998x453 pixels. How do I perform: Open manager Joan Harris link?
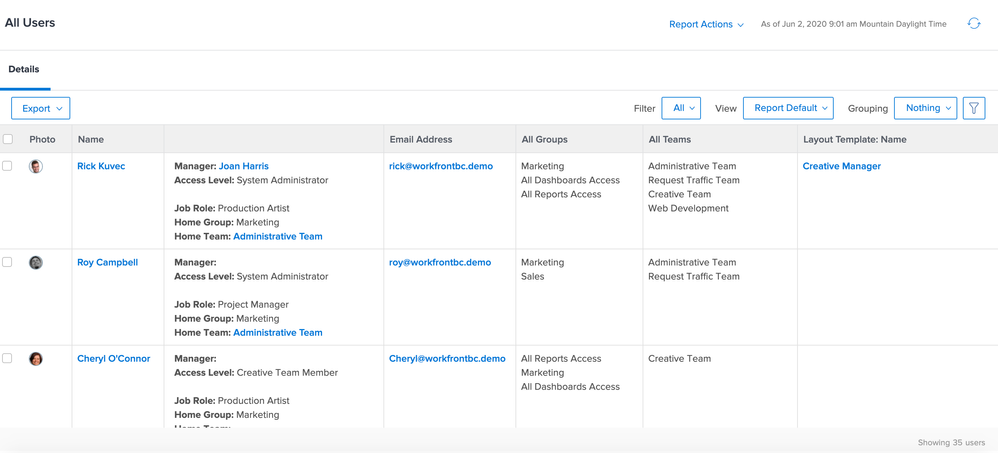[x=243, y=166]
